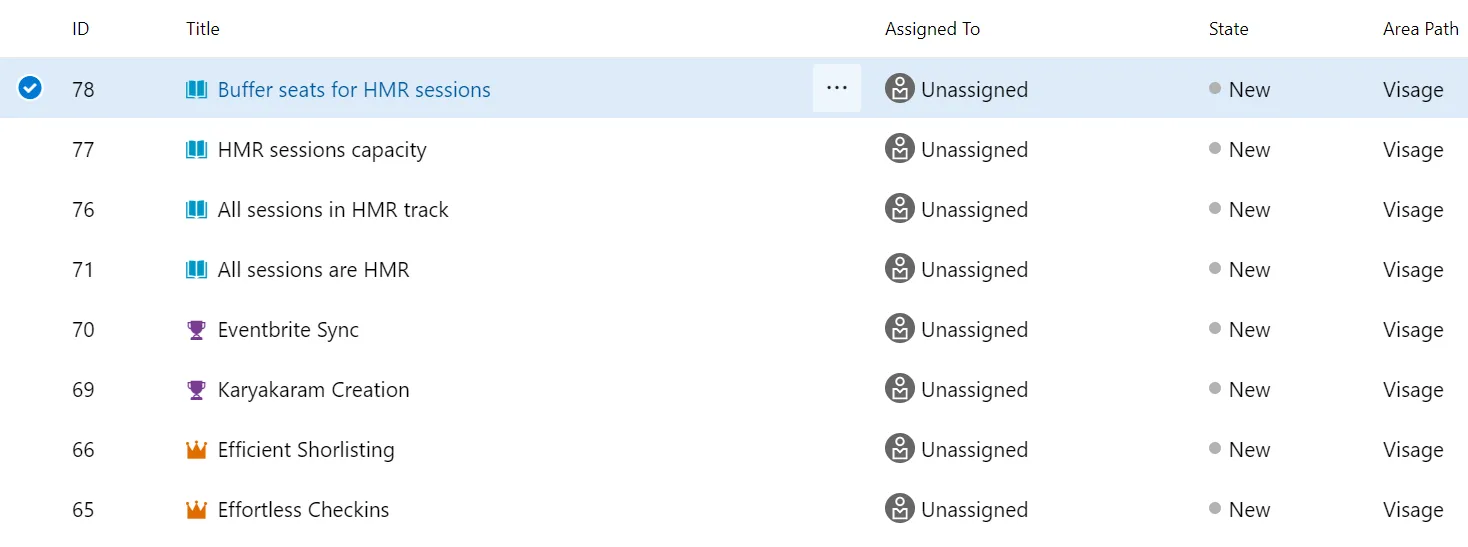Click the trophy icon next to Karyakaram Creation
Image resolution: width=1468 pixels, height=547 pixels.
point(197,390)
